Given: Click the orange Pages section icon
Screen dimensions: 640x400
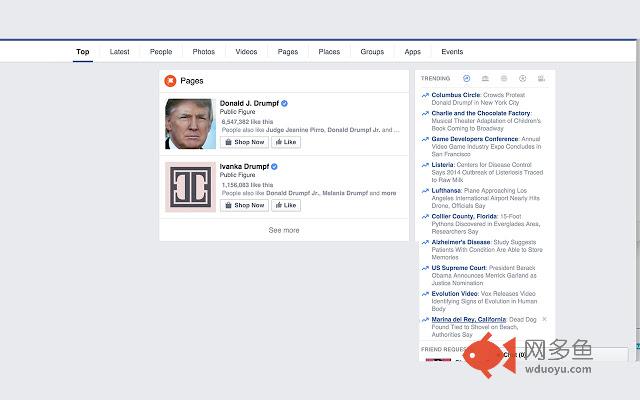Looking at the screenshot, I should (x=170, y=81).
